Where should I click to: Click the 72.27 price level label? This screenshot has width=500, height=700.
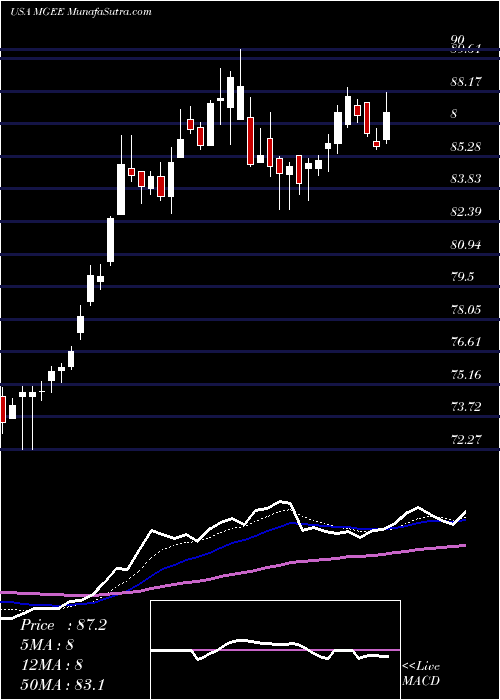coord(466,439)
